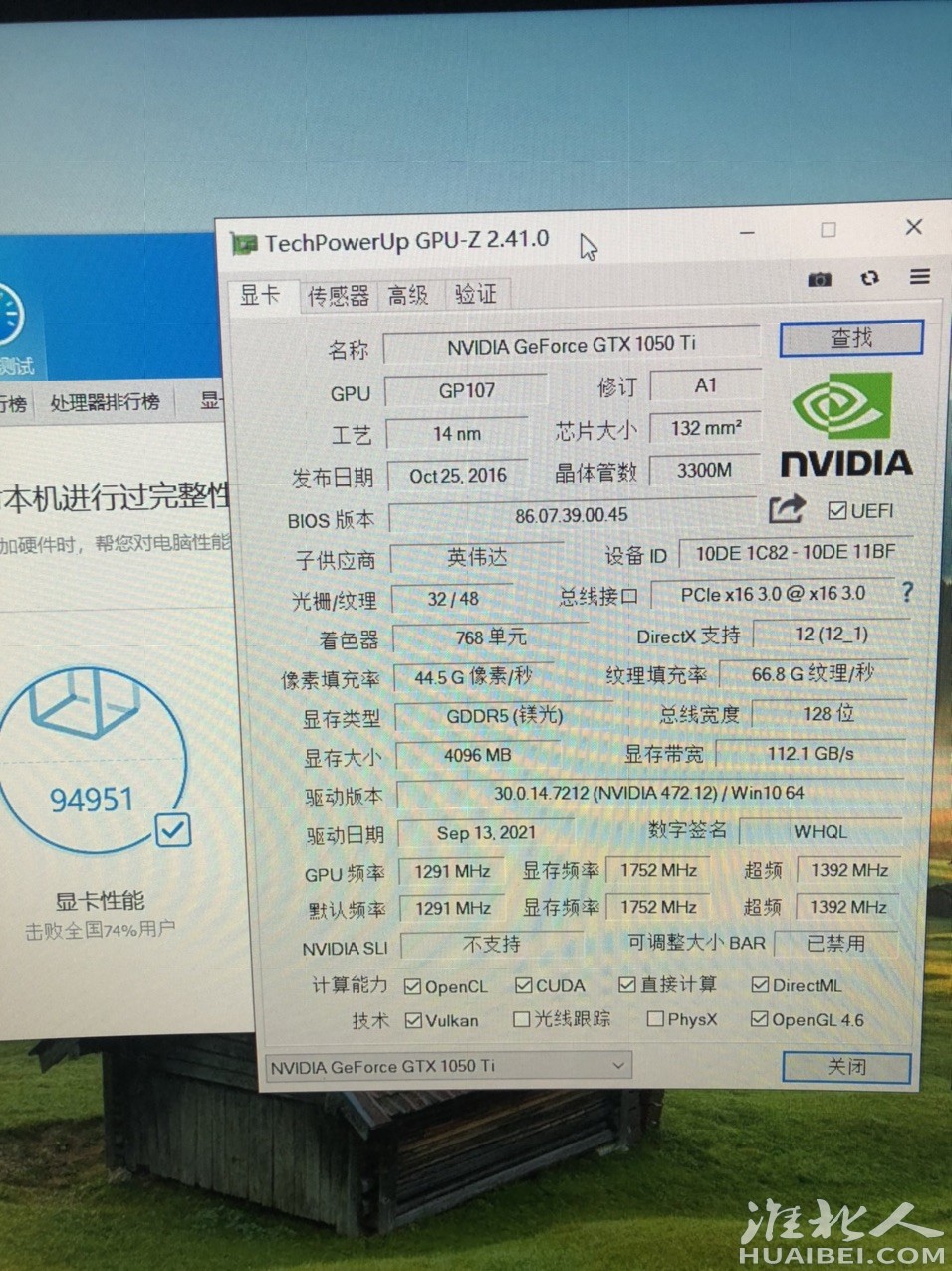Close the GPU-Z window
Viewport: 952px width, 1271px height.
pyautogui.click(x=913, y=227)
